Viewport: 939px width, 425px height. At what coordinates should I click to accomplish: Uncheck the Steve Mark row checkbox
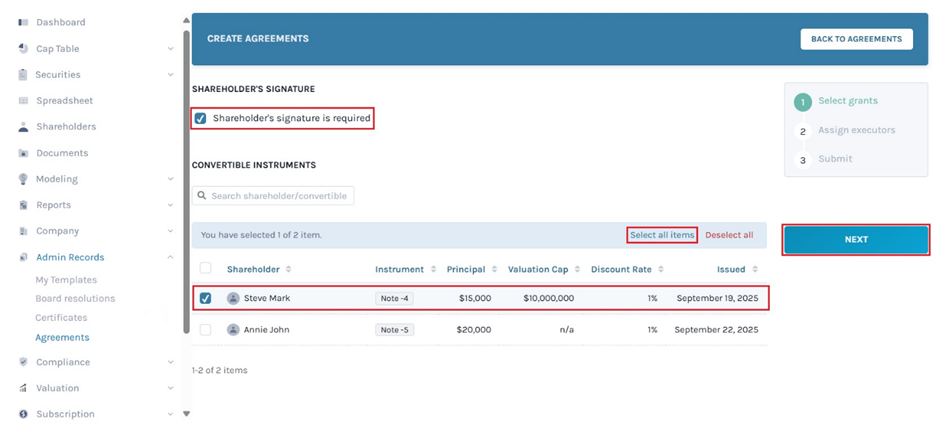pos(205,298)
